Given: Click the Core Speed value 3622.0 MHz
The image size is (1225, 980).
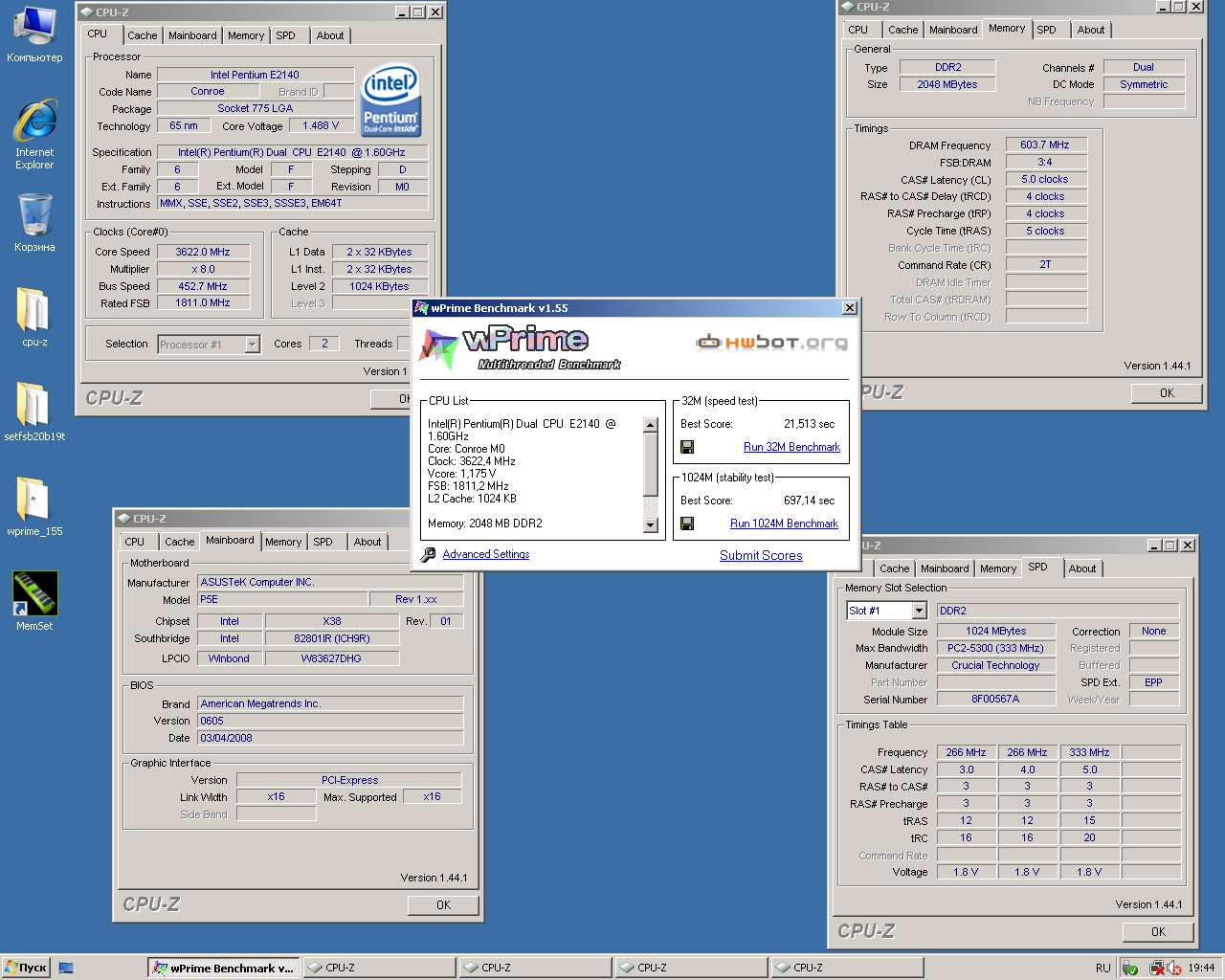Looking at the screenshot, I should [x=203, y=252].
